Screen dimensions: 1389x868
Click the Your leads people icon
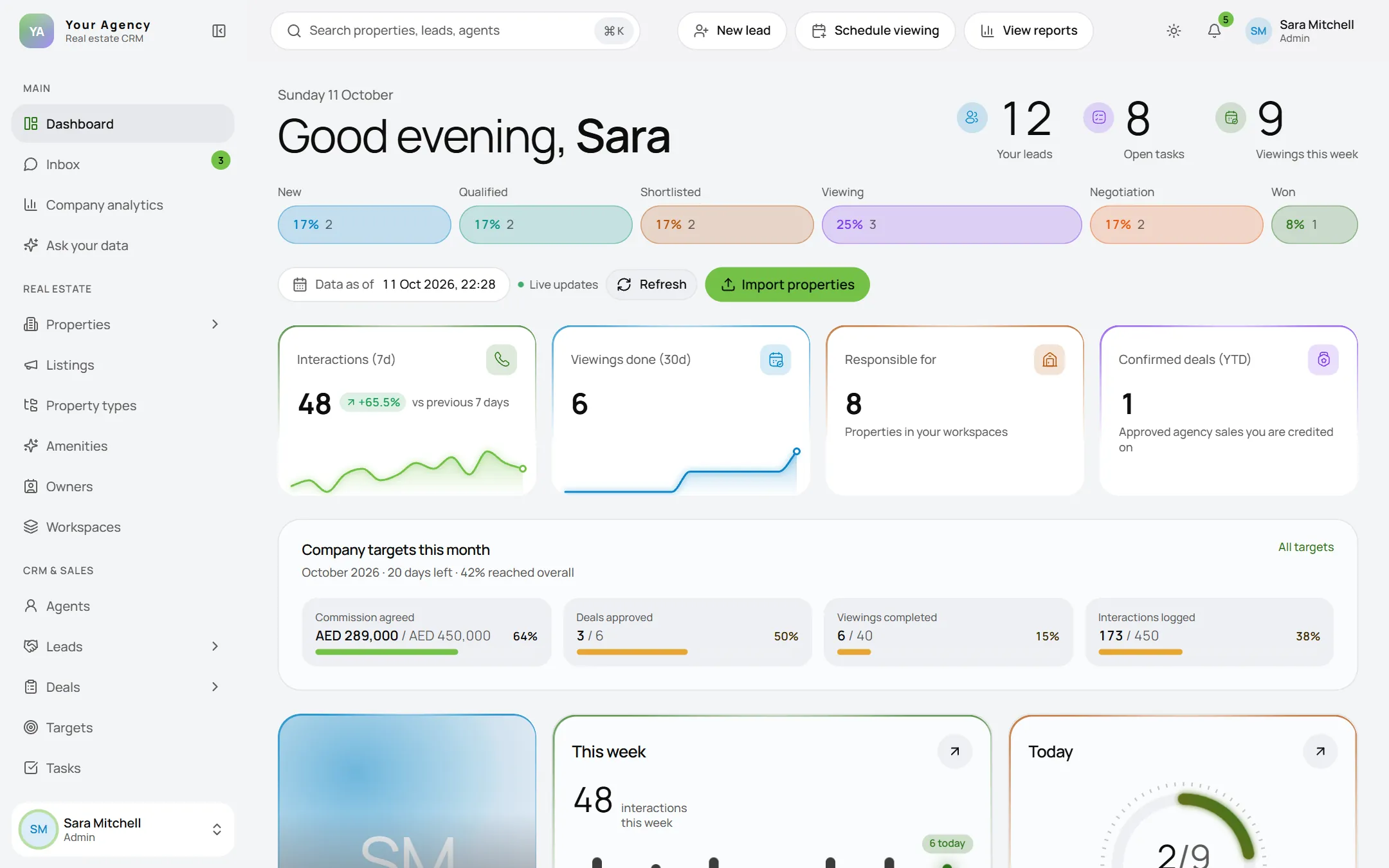972,118
